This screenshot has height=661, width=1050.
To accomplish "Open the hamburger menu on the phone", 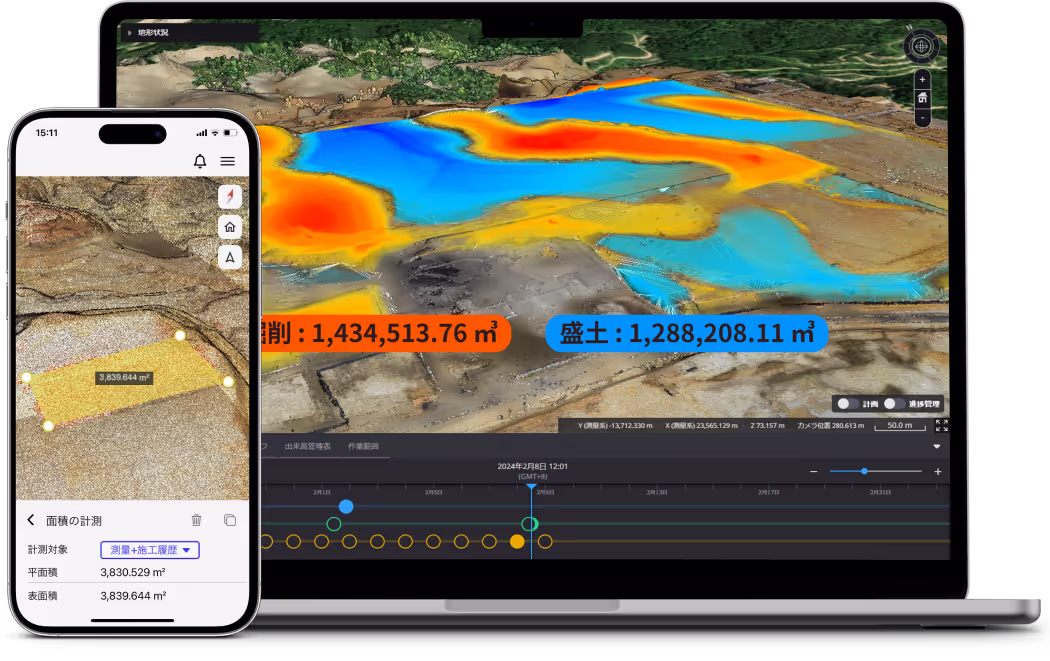I will 228,161.
